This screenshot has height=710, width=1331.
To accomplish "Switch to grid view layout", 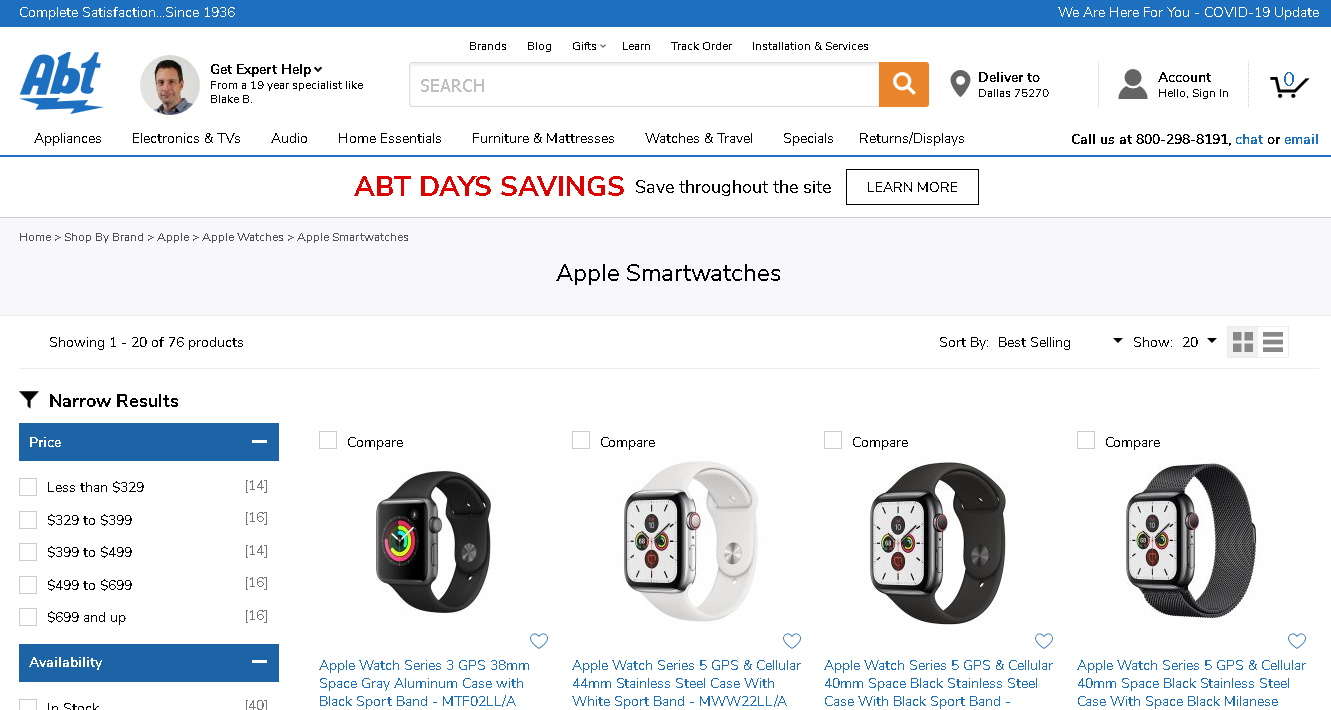I will pyautogui.click(x=1243, y=342).
